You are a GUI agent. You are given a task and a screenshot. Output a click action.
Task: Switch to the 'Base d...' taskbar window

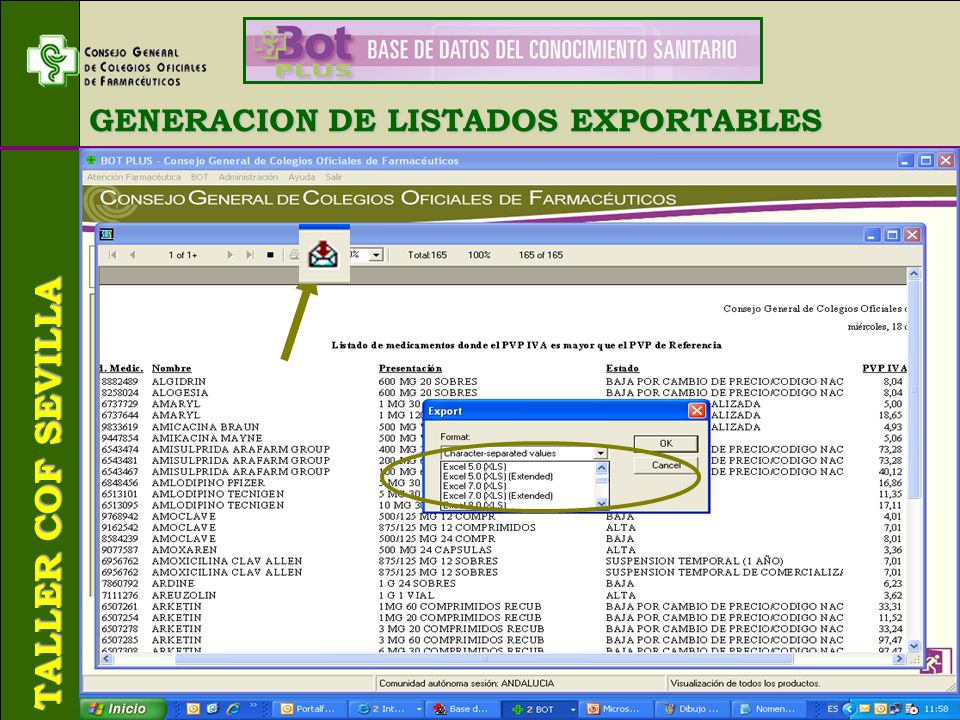click(x=463, y=709)
